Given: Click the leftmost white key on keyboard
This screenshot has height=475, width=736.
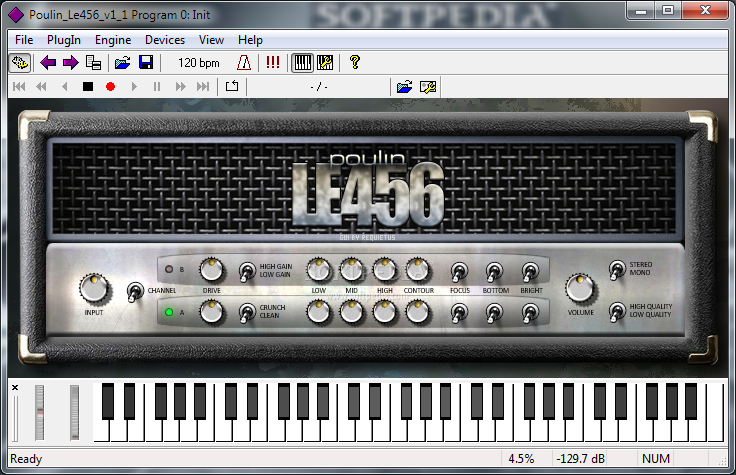Looking at the screenshot, I should click(101, 429).
